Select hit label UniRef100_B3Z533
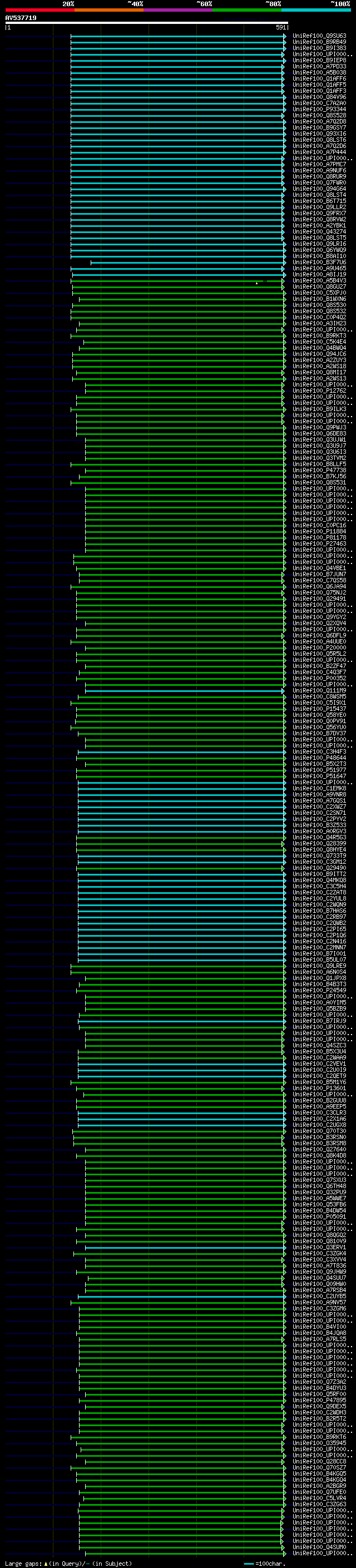 (319, 825)
